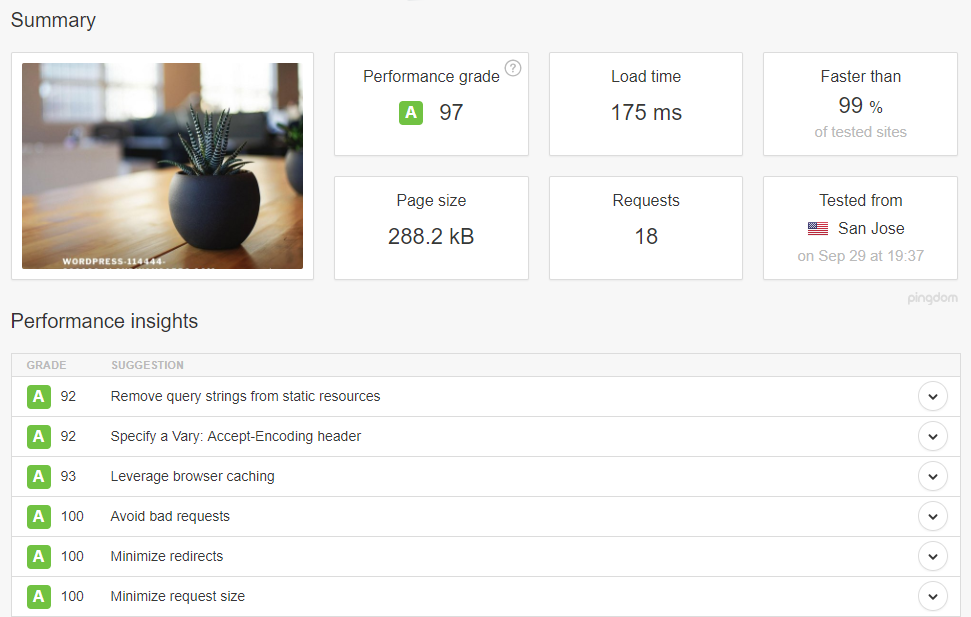Click the green A badge in Performance grade card

410,112
